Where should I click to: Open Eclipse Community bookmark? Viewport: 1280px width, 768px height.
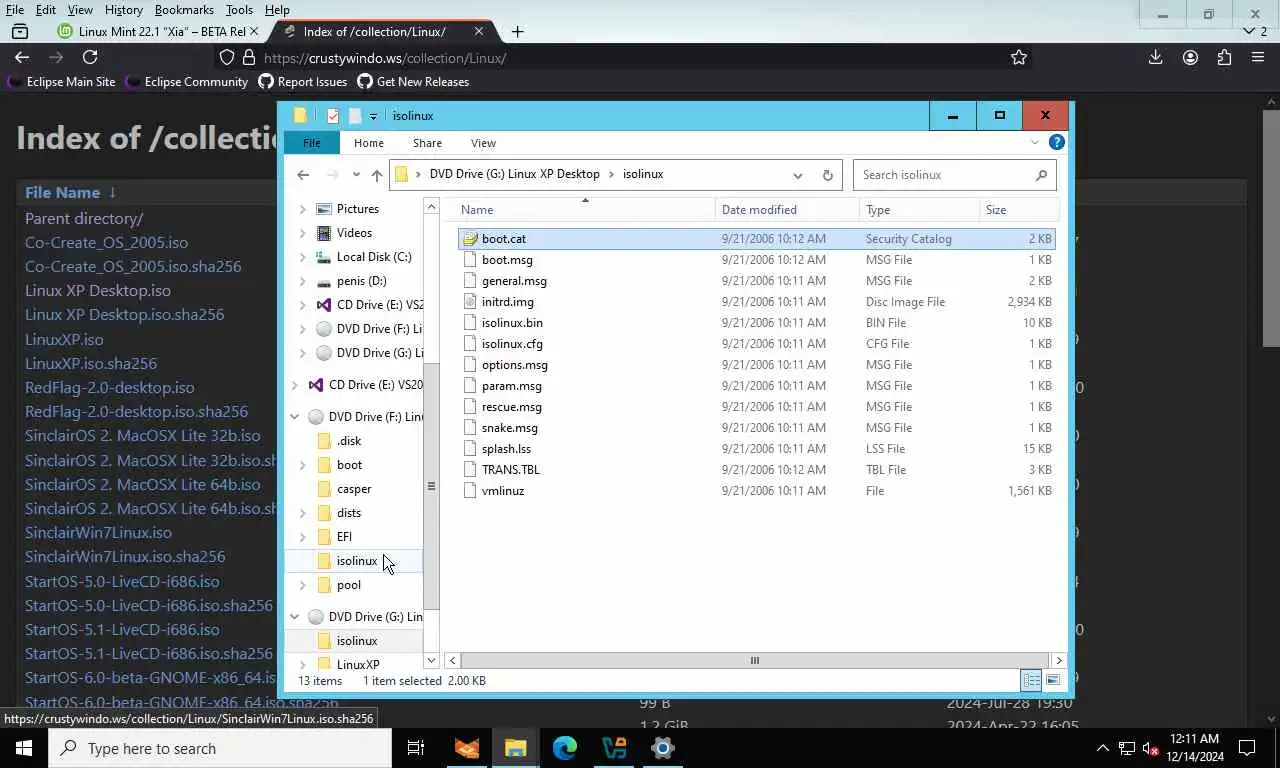(187, 82)
